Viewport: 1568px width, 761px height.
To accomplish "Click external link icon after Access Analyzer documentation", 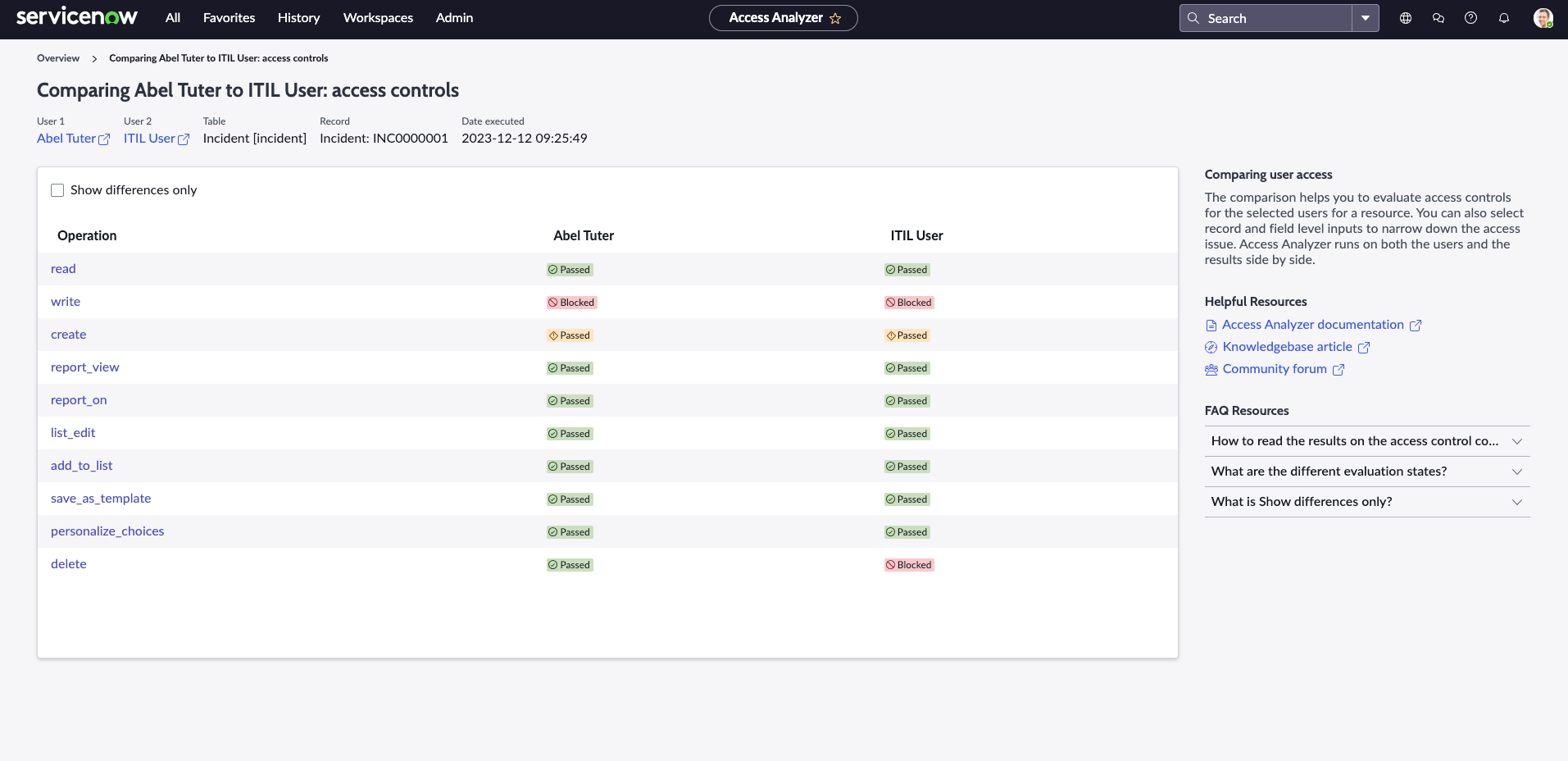I will 1416,326.
